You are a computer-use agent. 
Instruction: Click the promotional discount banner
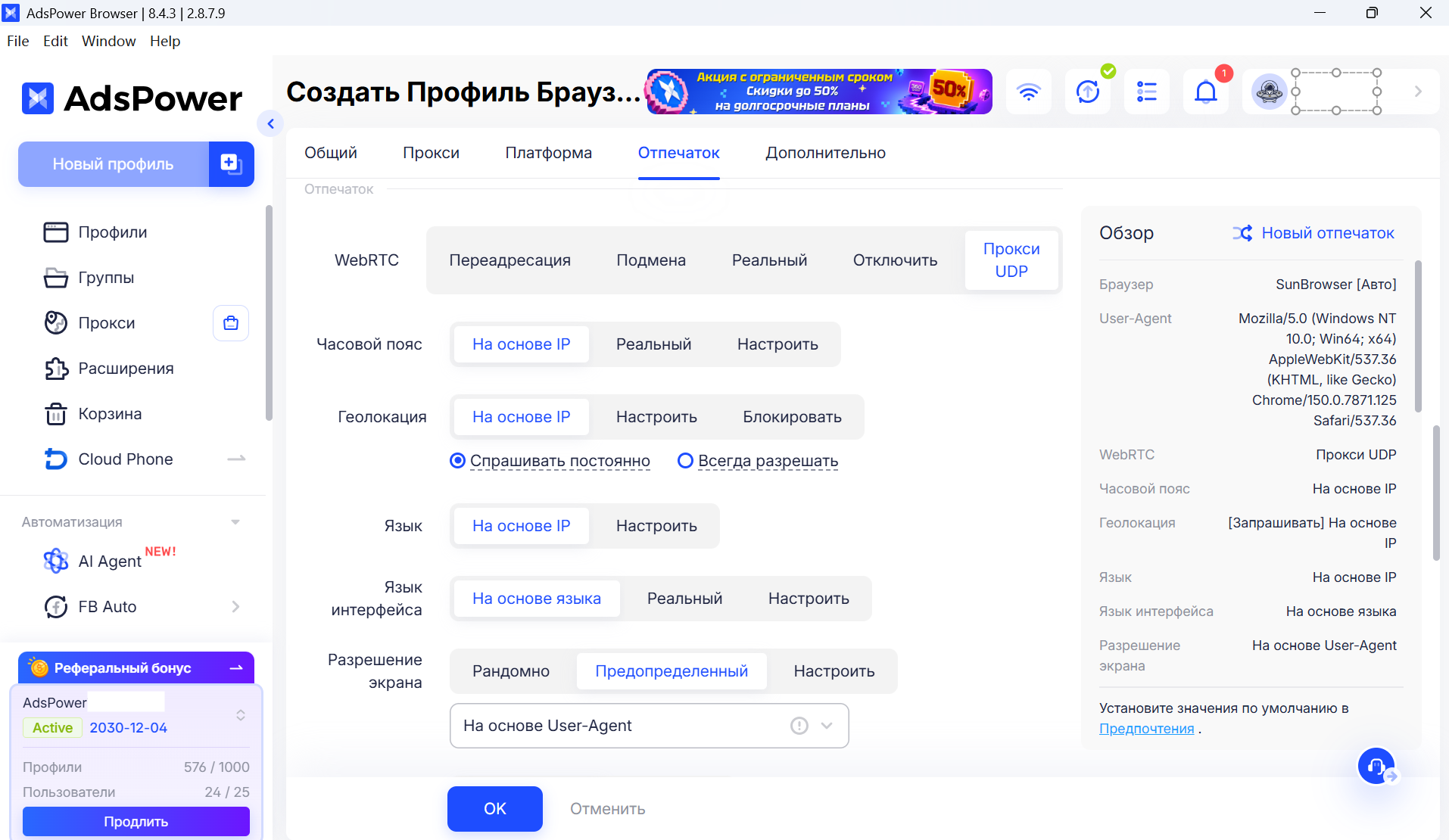[x=819, y=92]
